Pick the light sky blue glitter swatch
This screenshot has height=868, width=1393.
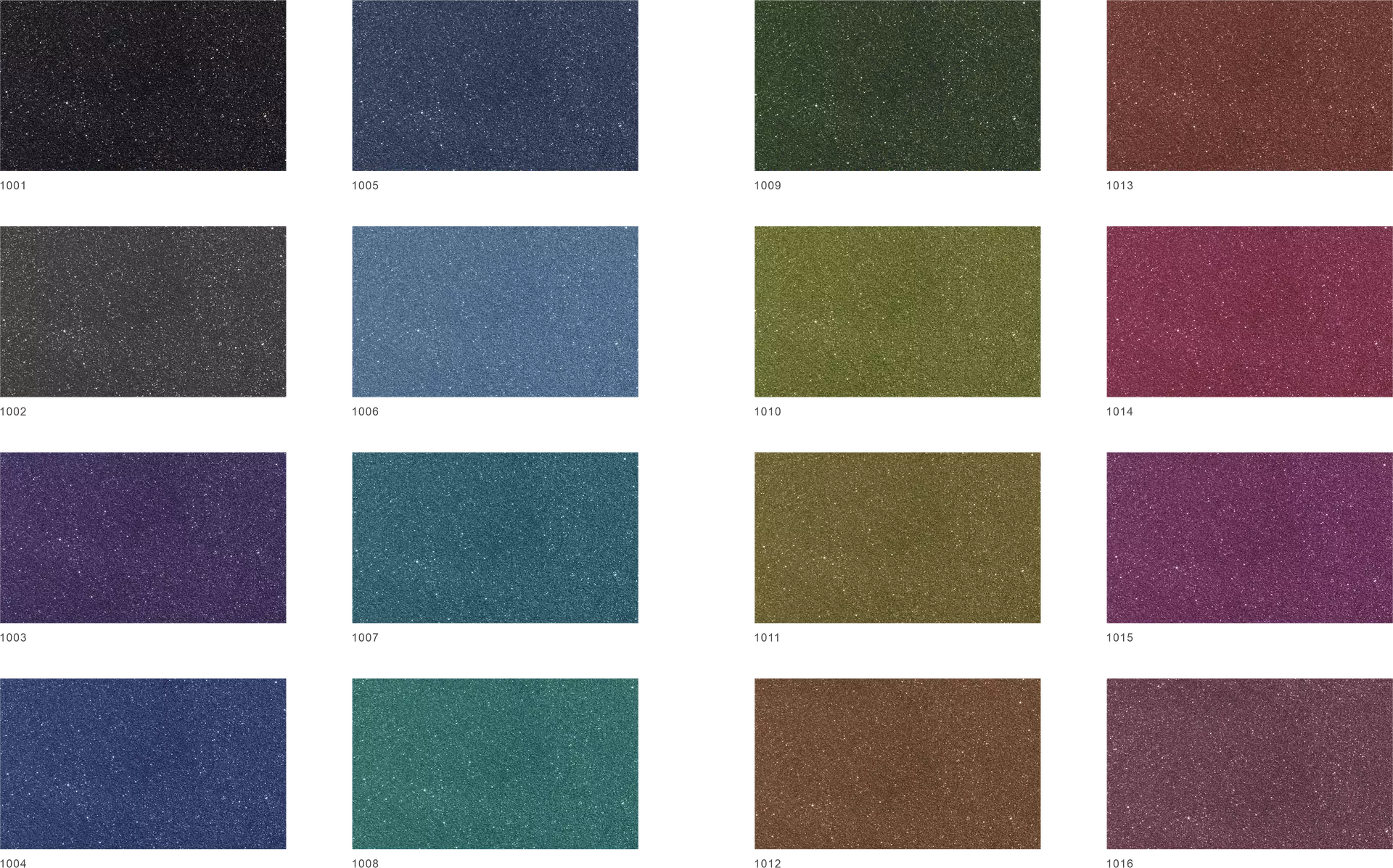(x=496, y=310)
